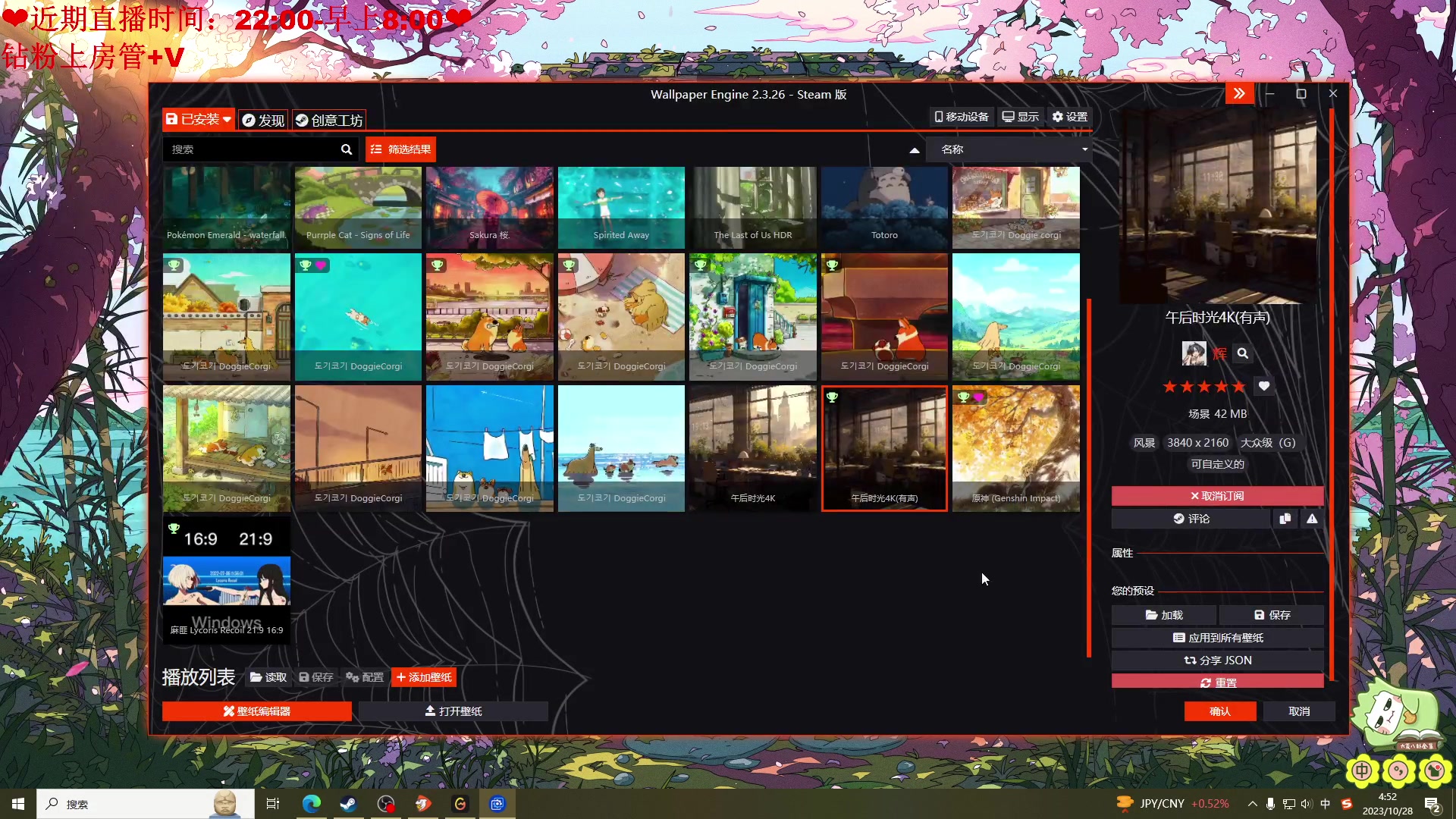Select 午后时光4K wallpaper without sound
1456x819 pixels.
(x=753, y=448)
